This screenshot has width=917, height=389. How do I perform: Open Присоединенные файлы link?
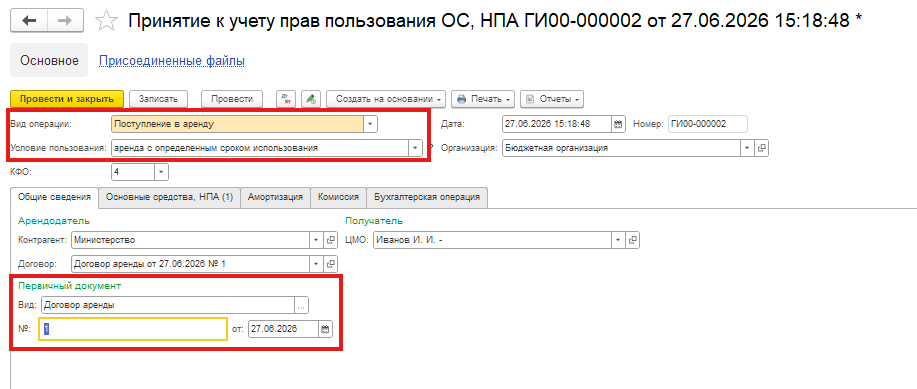coord(172,60)
